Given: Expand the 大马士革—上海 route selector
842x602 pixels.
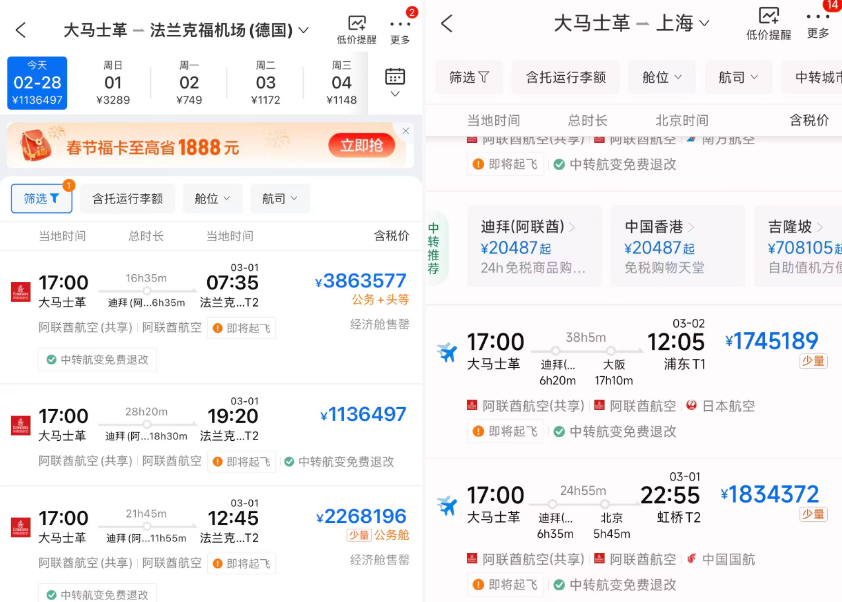Looking at the screenshot, I should pos(638,22).
